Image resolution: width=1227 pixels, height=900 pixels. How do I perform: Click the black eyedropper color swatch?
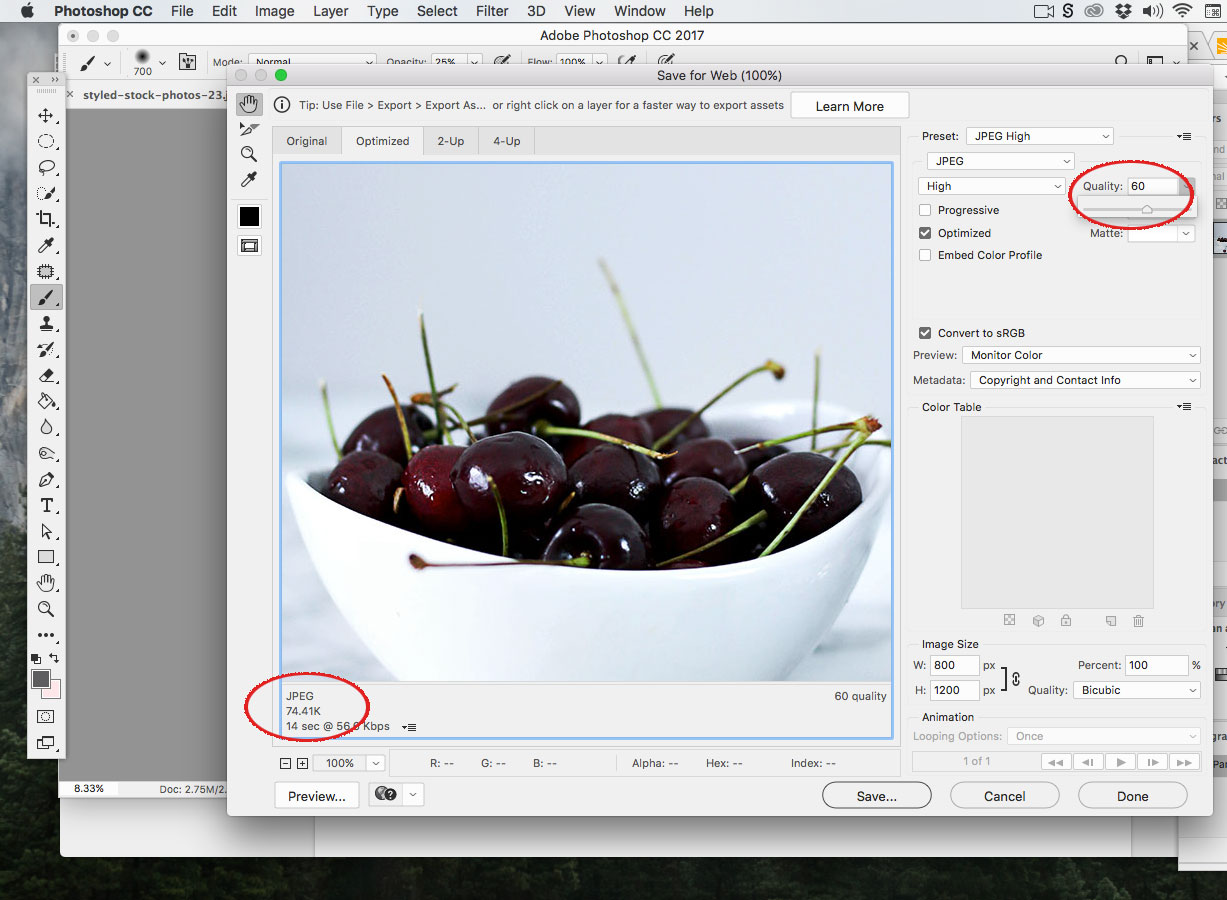pos(249,216)
